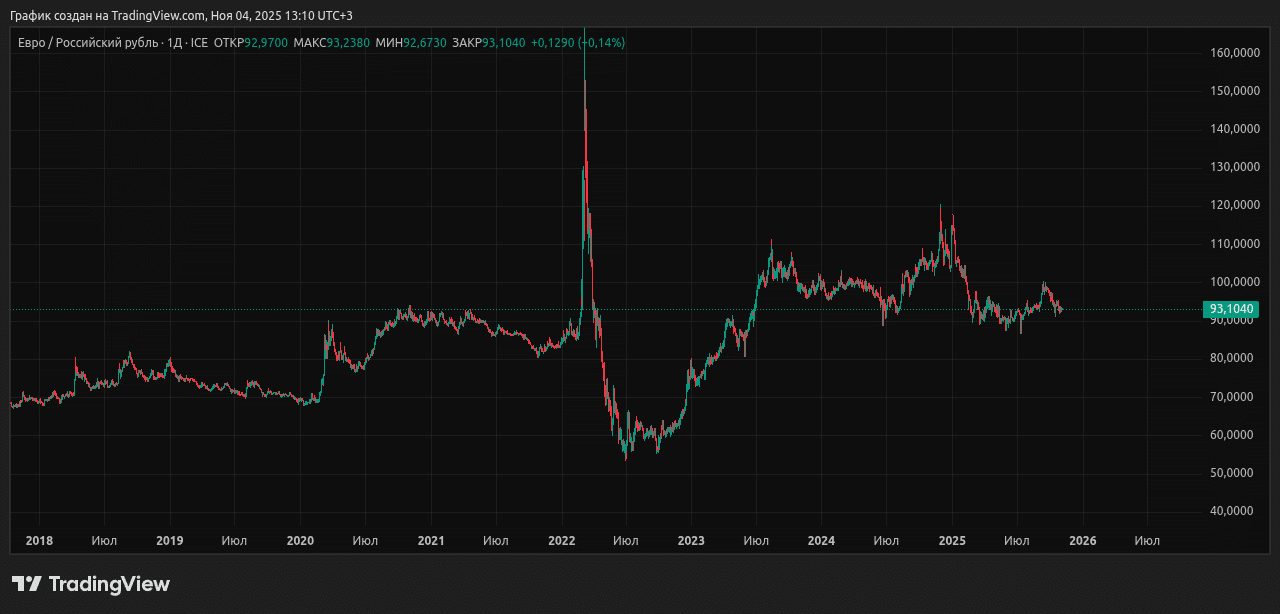Select the 2026 label on time axis
Image resolution: width=1280 pixels, height=614 pixels.
[x=1082, y=541]
